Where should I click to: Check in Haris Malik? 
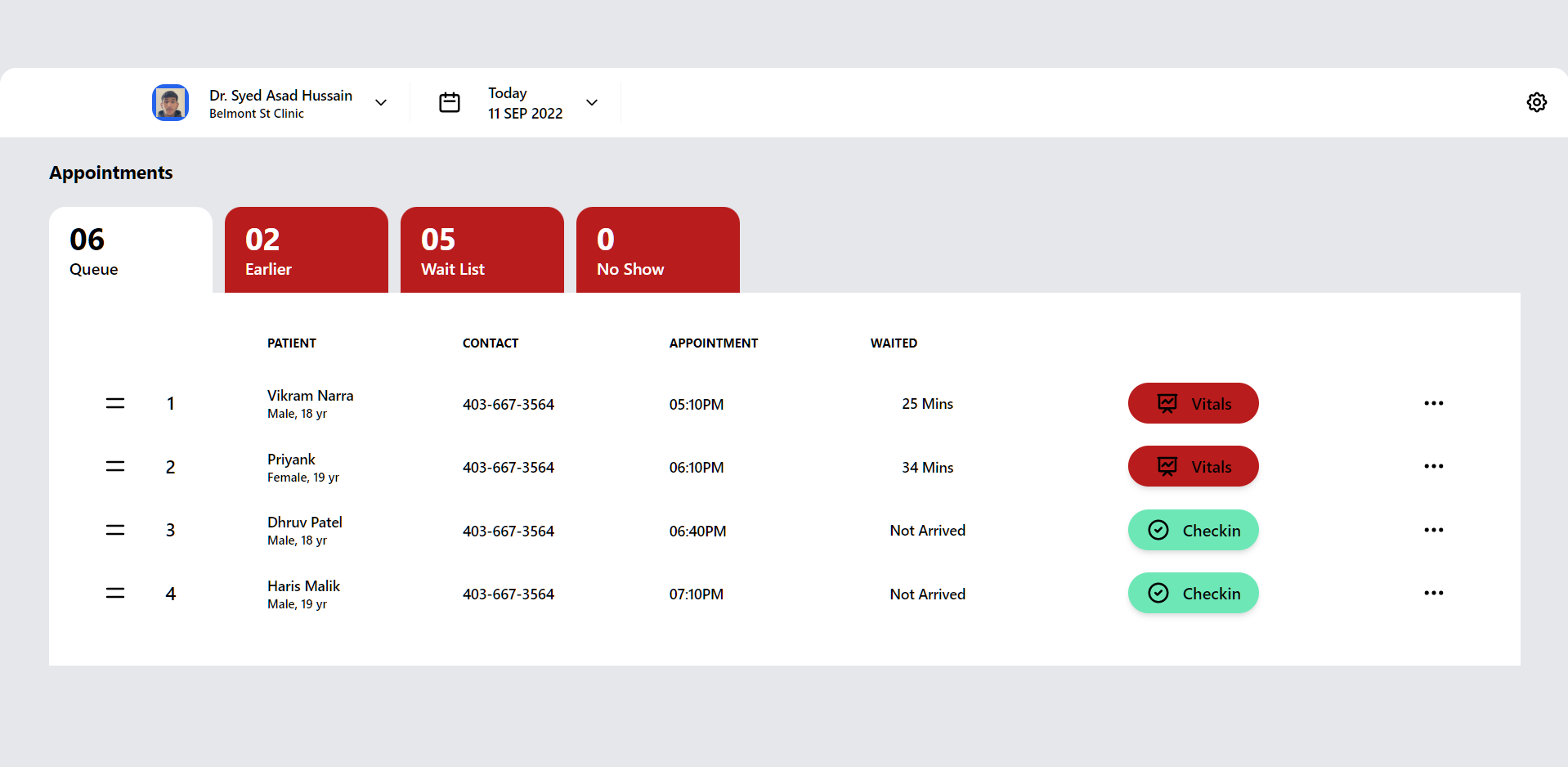tap(1194, 593)
